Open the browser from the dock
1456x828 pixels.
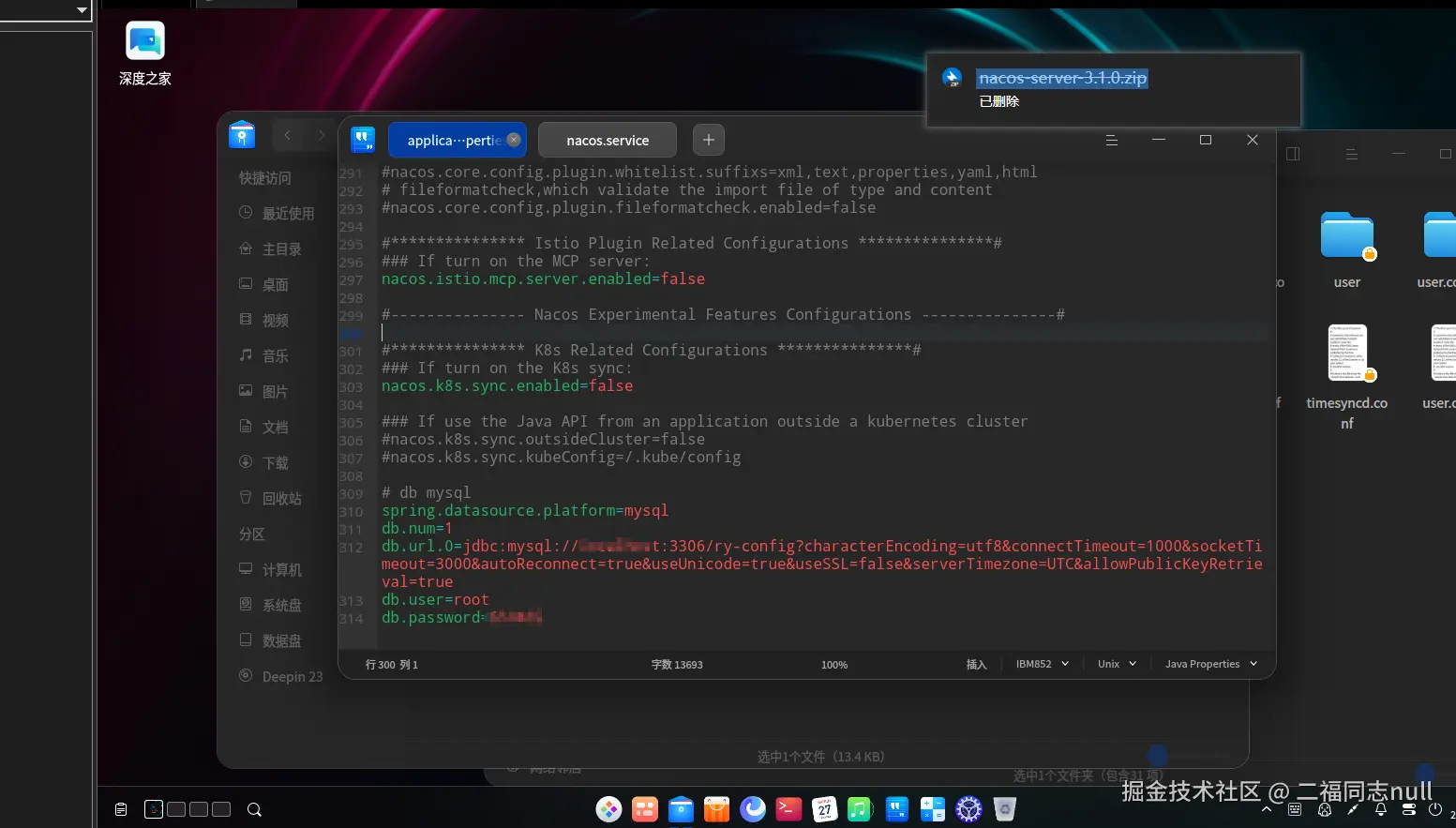pyautogui.click(x=753, y=809)
